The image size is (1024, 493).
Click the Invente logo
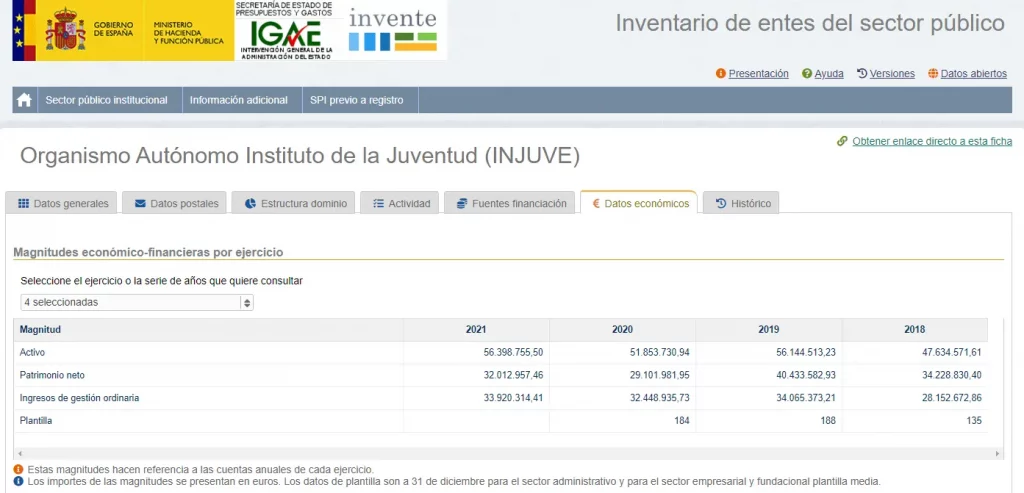[392, 30]
